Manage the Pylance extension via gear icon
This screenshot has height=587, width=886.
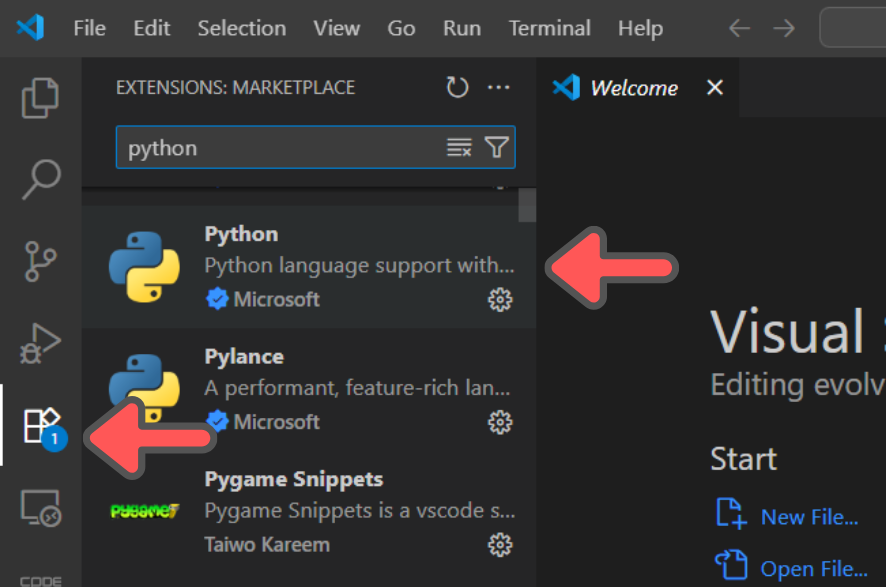(500, 422)
